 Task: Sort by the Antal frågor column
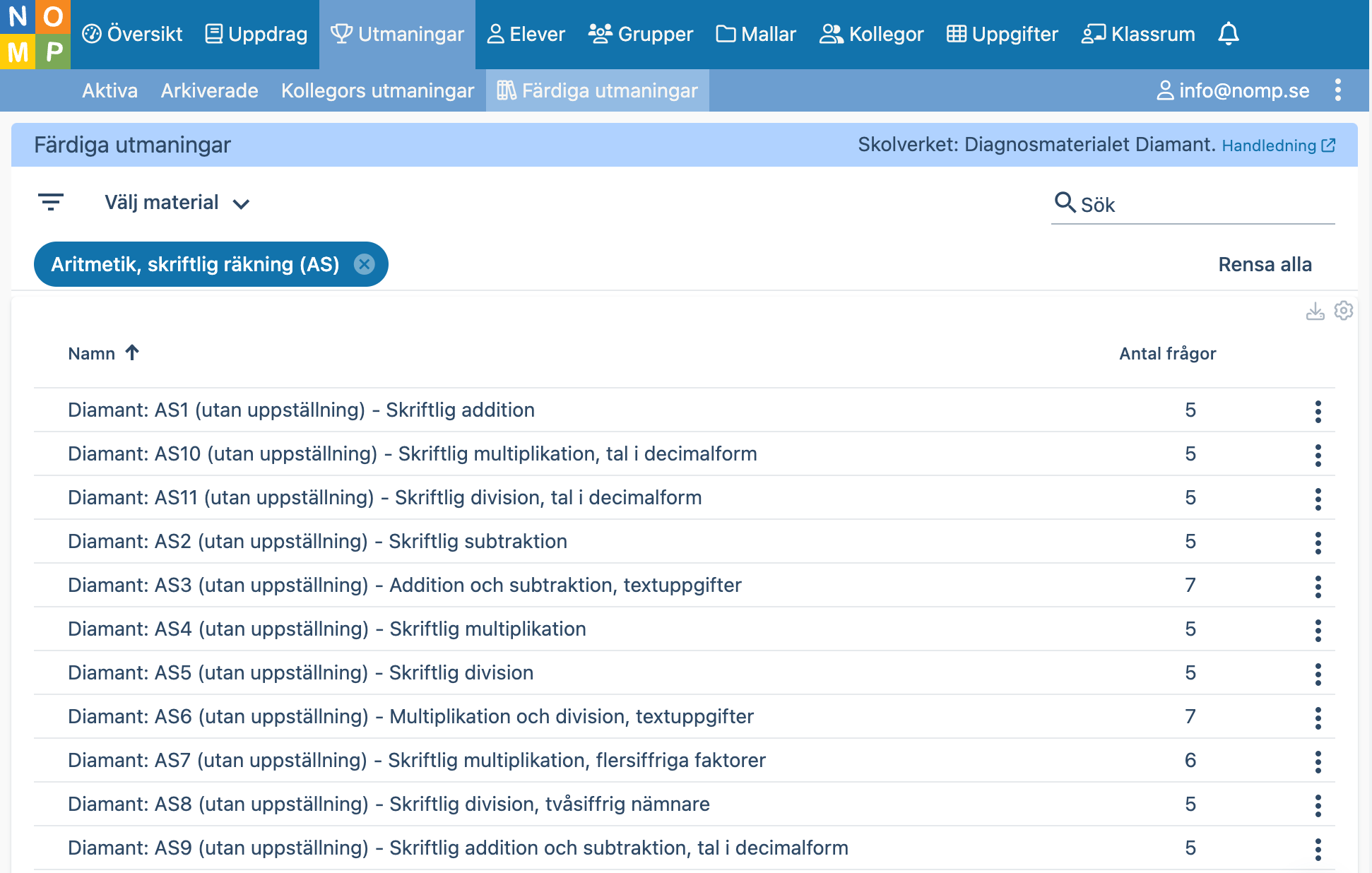tap(1167, 353)
